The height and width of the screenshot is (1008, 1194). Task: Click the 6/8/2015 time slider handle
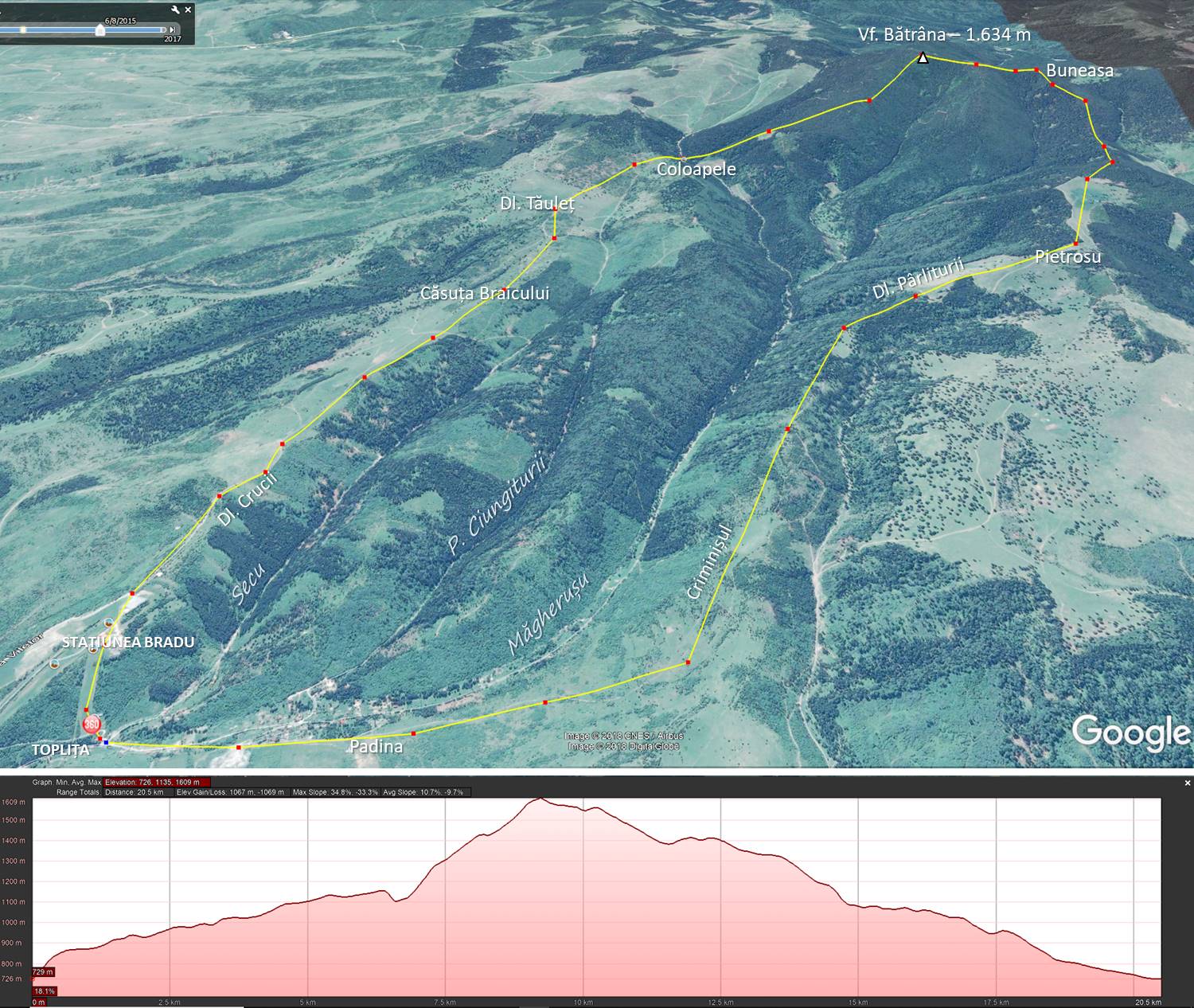(x=99, y=30)
